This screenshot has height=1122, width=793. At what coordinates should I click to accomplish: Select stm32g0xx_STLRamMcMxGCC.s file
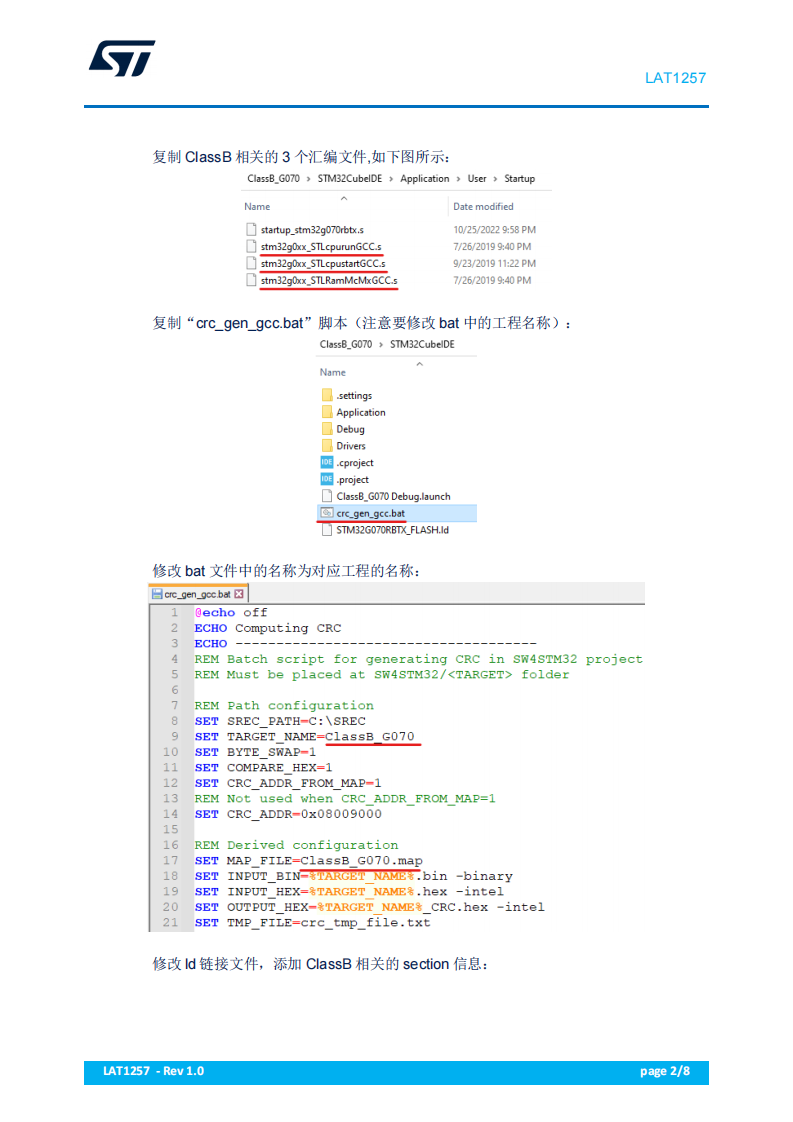(329, 280)
